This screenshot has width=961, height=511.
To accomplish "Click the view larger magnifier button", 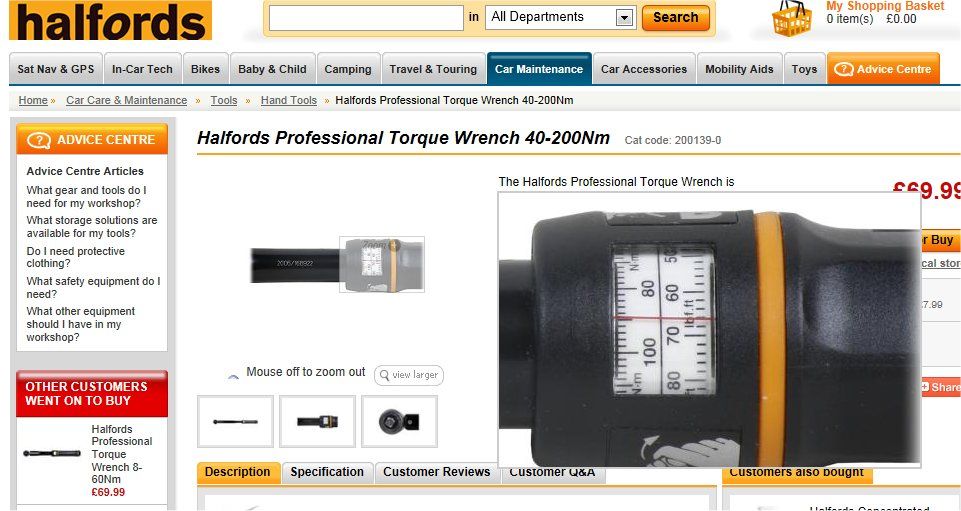I will 409,375.
